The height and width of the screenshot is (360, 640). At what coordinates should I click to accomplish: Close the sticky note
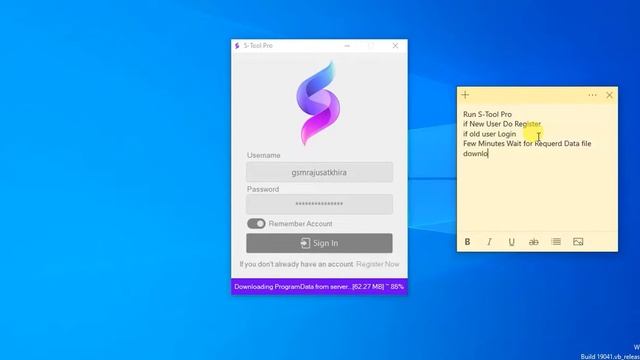pos(609,95)
